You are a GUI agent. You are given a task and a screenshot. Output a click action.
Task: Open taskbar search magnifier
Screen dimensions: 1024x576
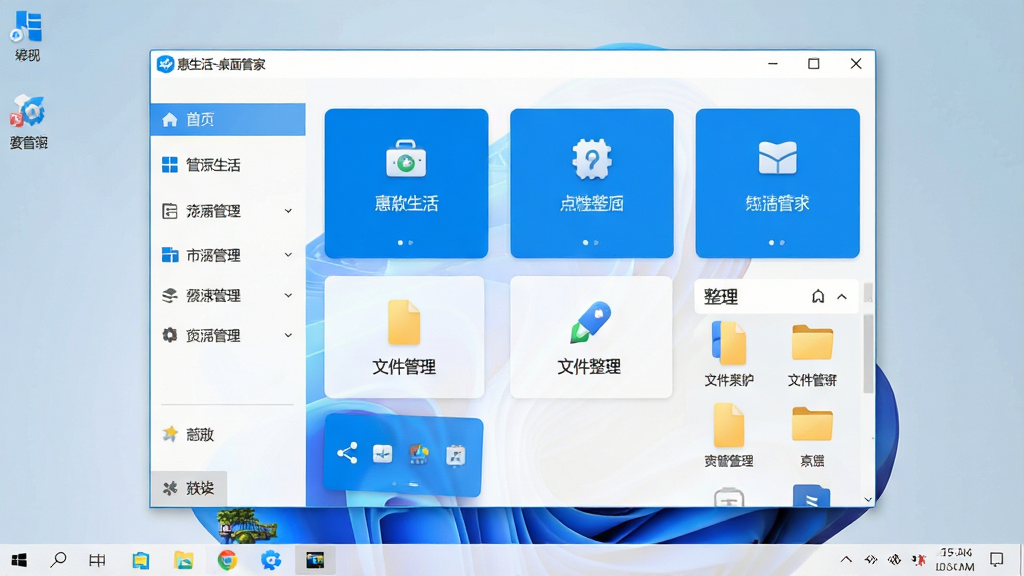coord(58,560)
